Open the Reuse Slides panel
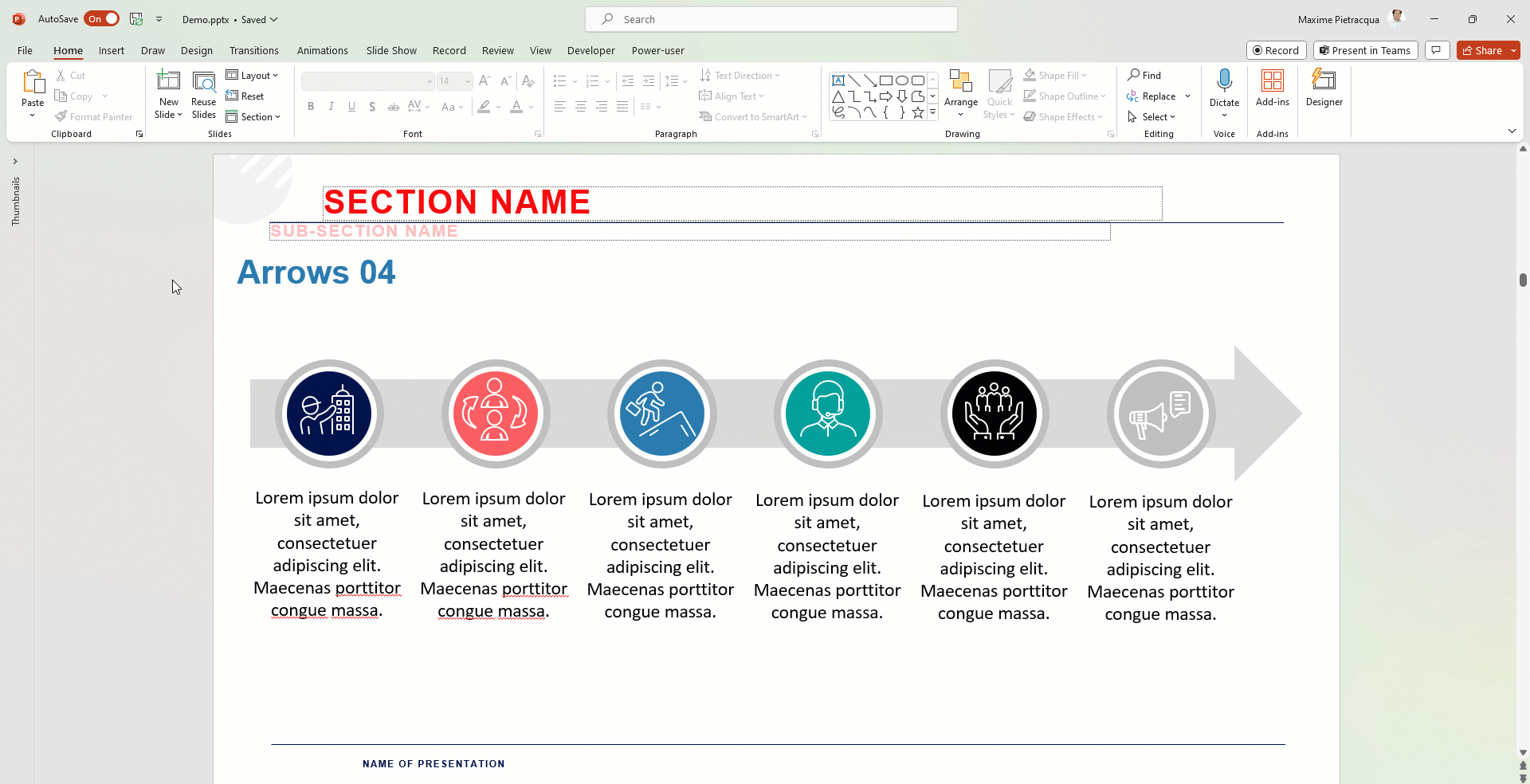 coord(204,82)
